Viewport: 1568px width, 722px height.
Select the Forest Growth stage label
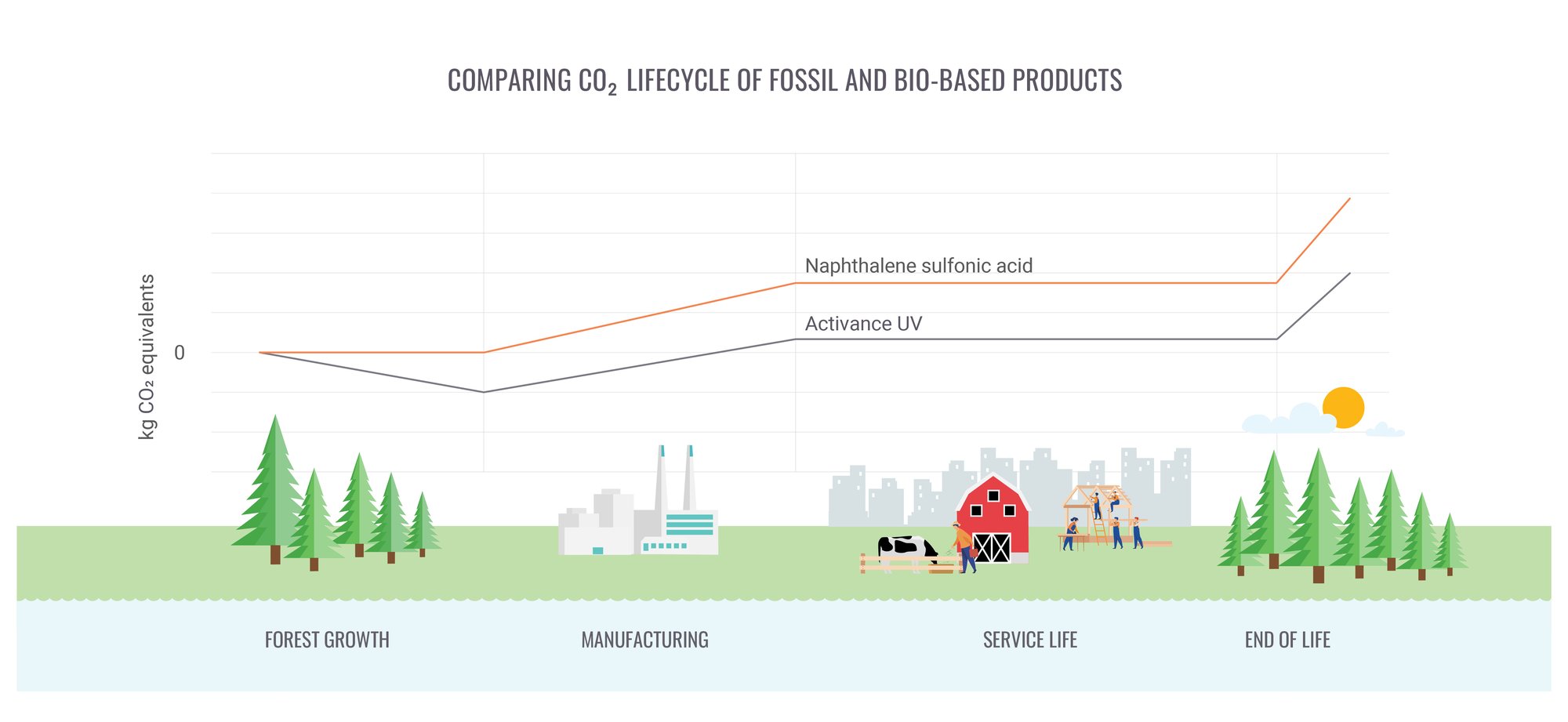coord(327,640)
